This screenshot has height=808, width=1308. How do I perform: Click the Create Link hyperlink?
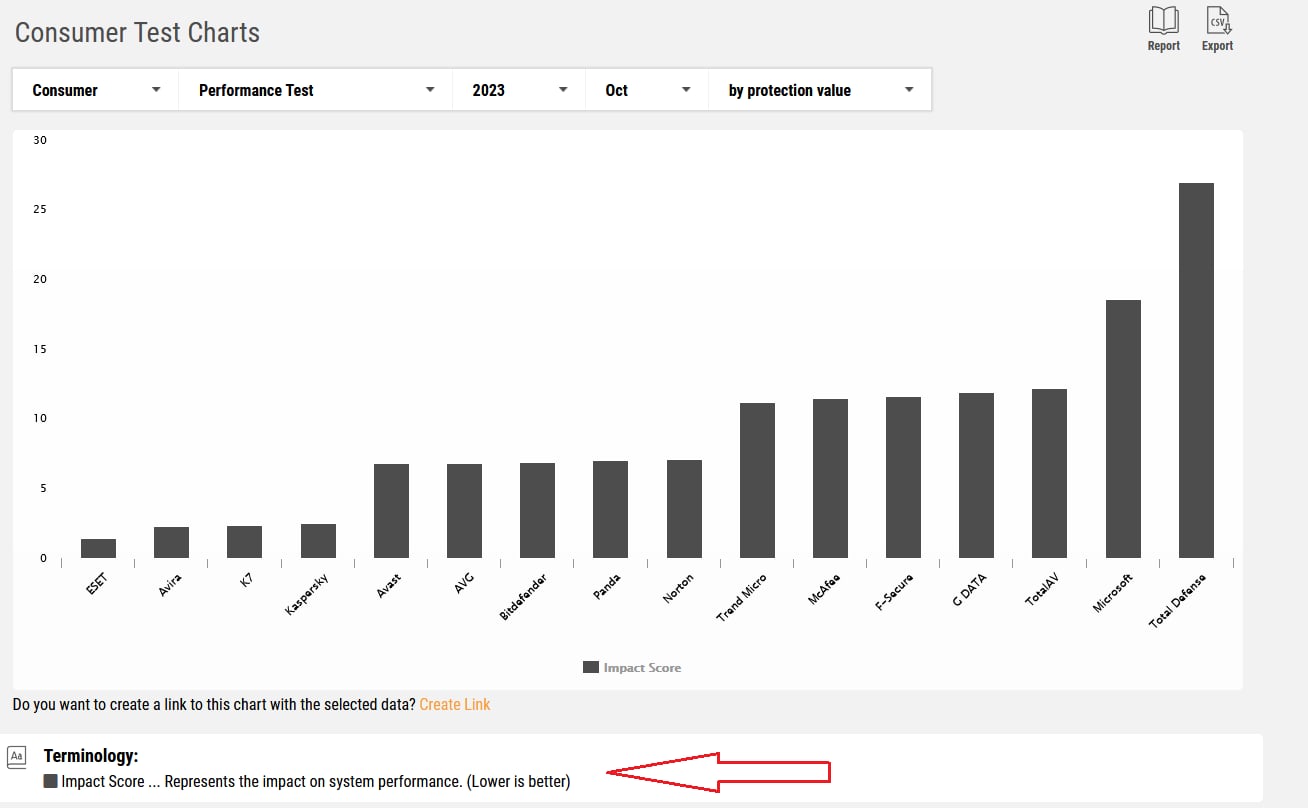[x=455, y=705]
